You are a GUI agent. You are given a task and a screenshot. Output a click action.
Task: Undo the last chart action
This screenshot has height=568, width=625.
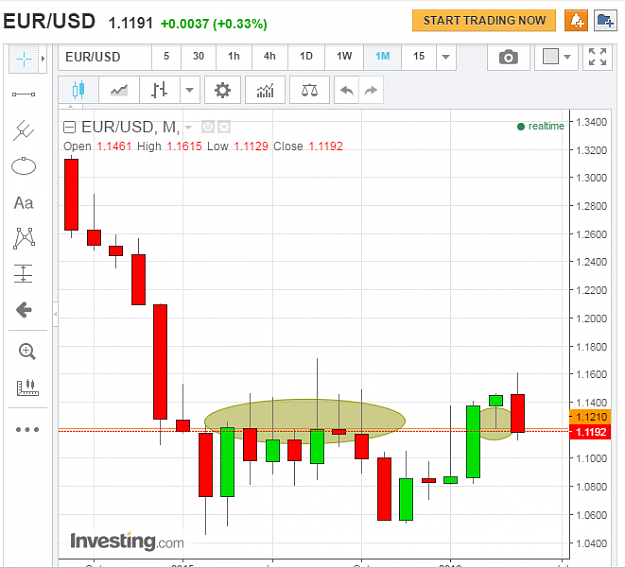tap(347, 90)
